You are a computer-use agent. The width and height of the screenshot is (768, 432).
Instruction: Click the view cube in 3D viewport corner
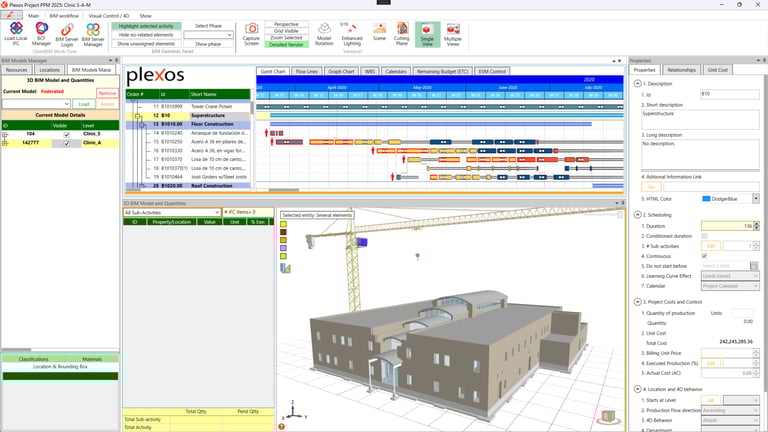click(x=608, y=417)
